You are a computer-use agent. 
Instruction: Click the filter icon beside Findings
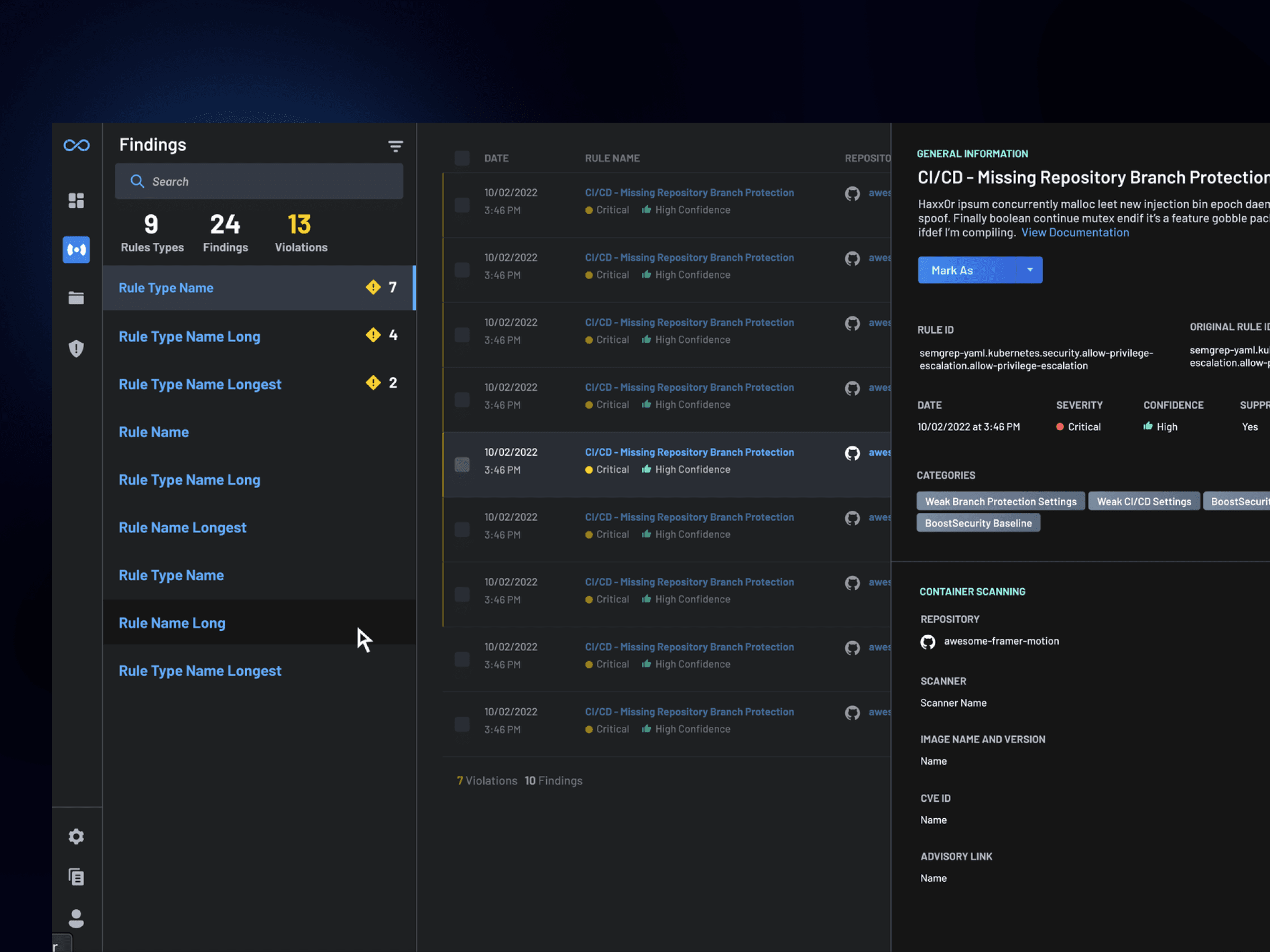point(395,147)
